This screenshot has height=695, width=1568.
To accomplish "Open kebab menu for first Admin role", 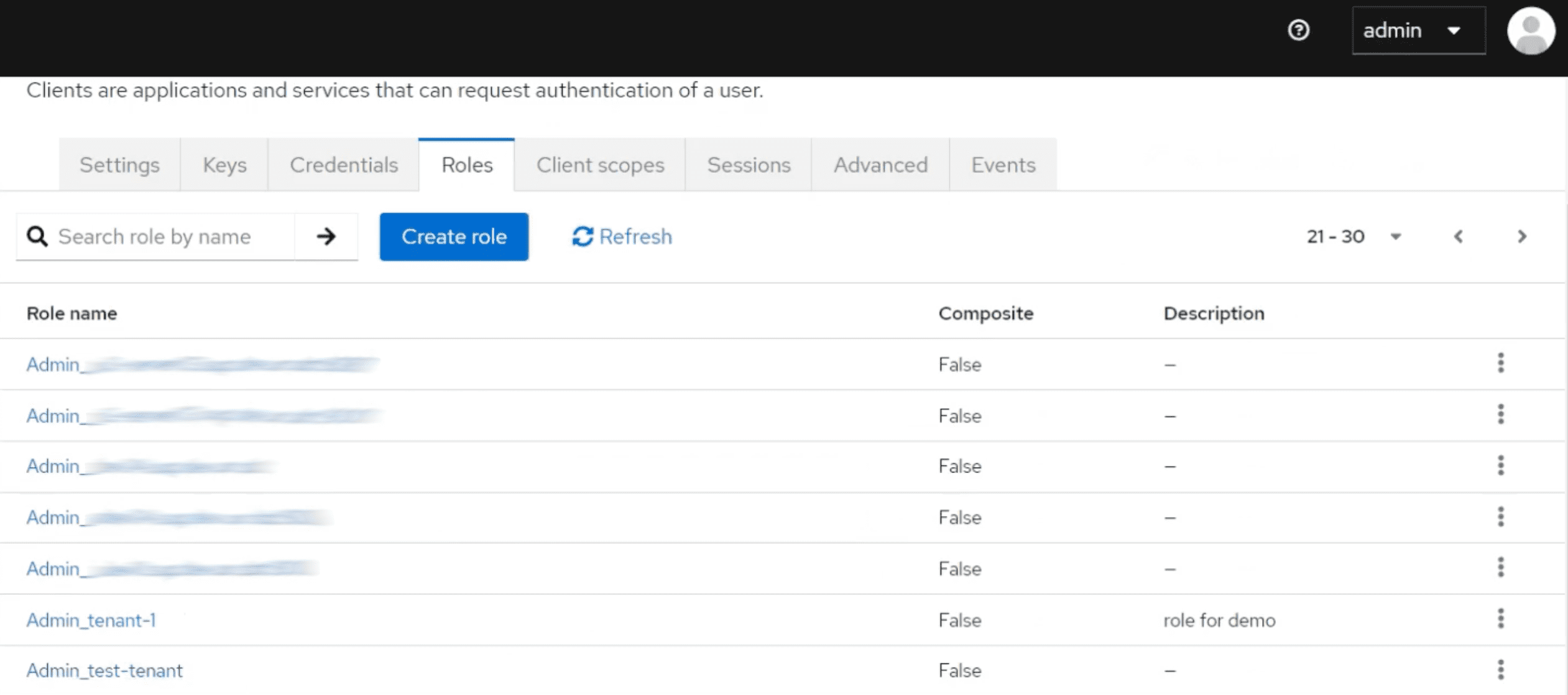I will tap(1500, 363).
